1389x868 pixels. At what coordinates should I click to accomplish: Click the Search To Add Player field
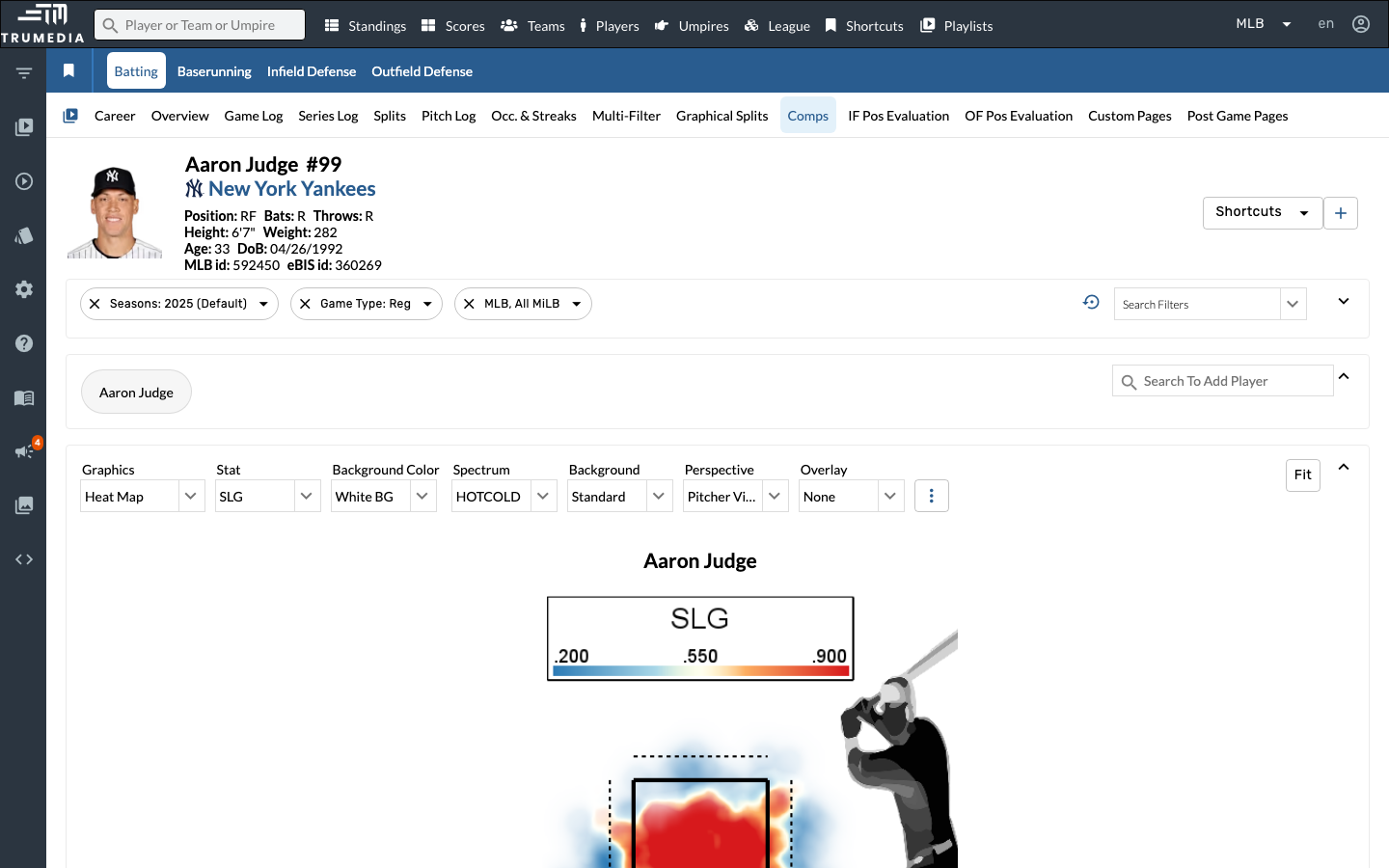(x=1222, y=381)
